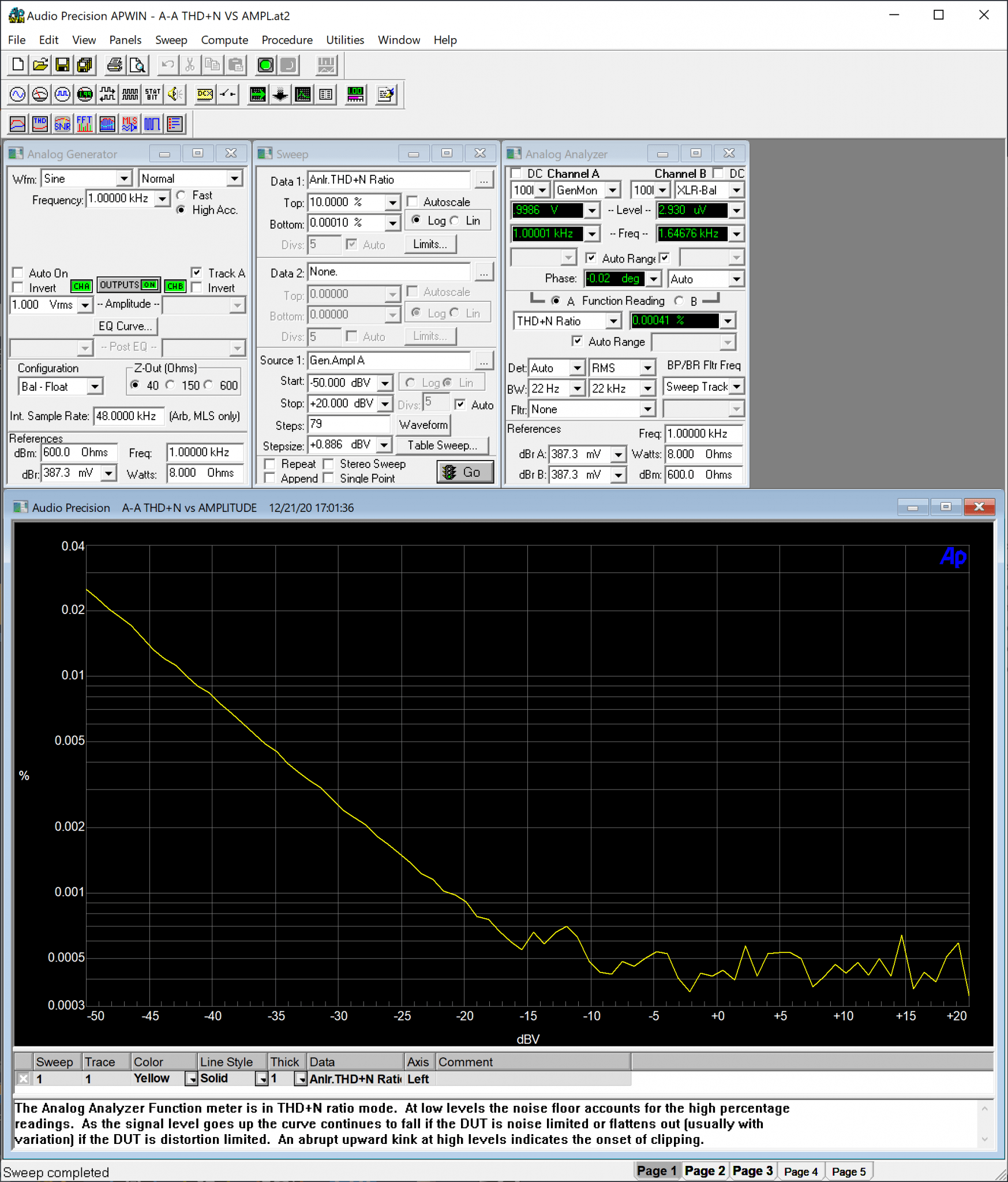The image size is (1008, 1182).
Task: Expand the Sweep Track filter frequency dropdown
Action: 737,387
